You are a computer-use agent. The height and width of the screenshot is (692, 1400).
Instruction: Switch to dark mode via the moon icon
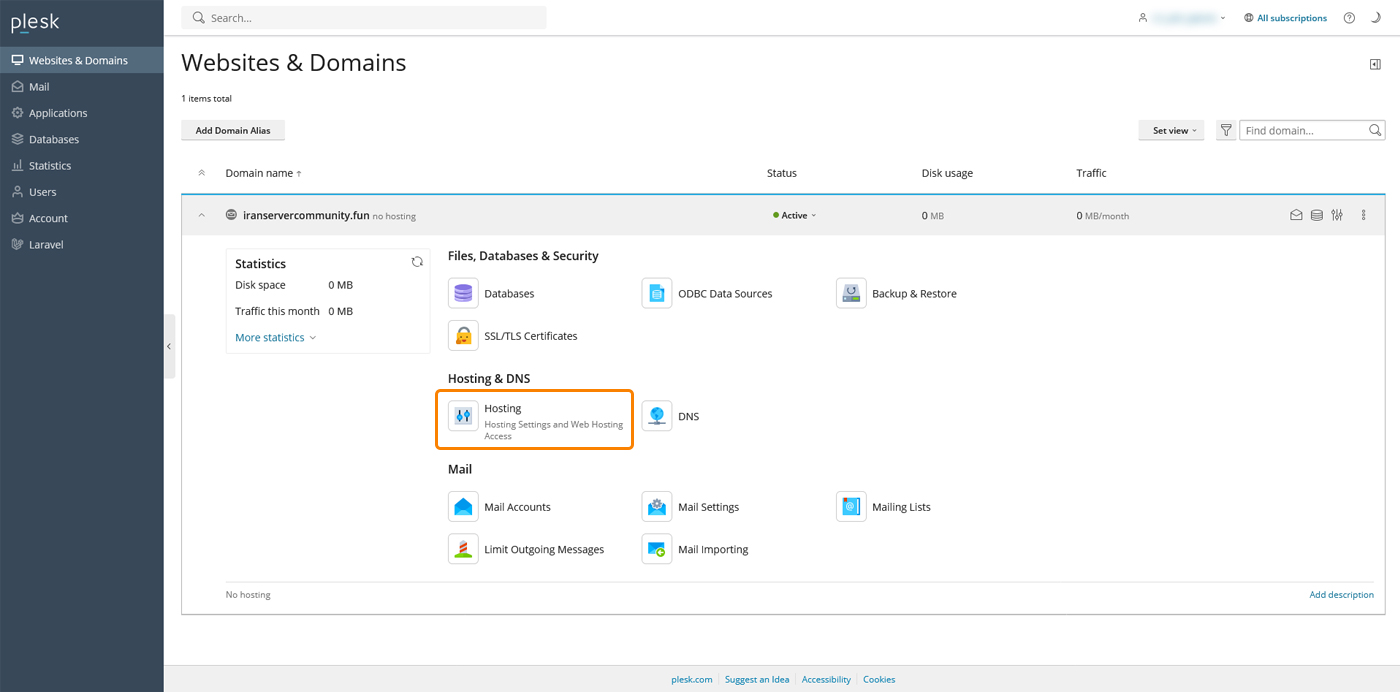coord(1376,17)
